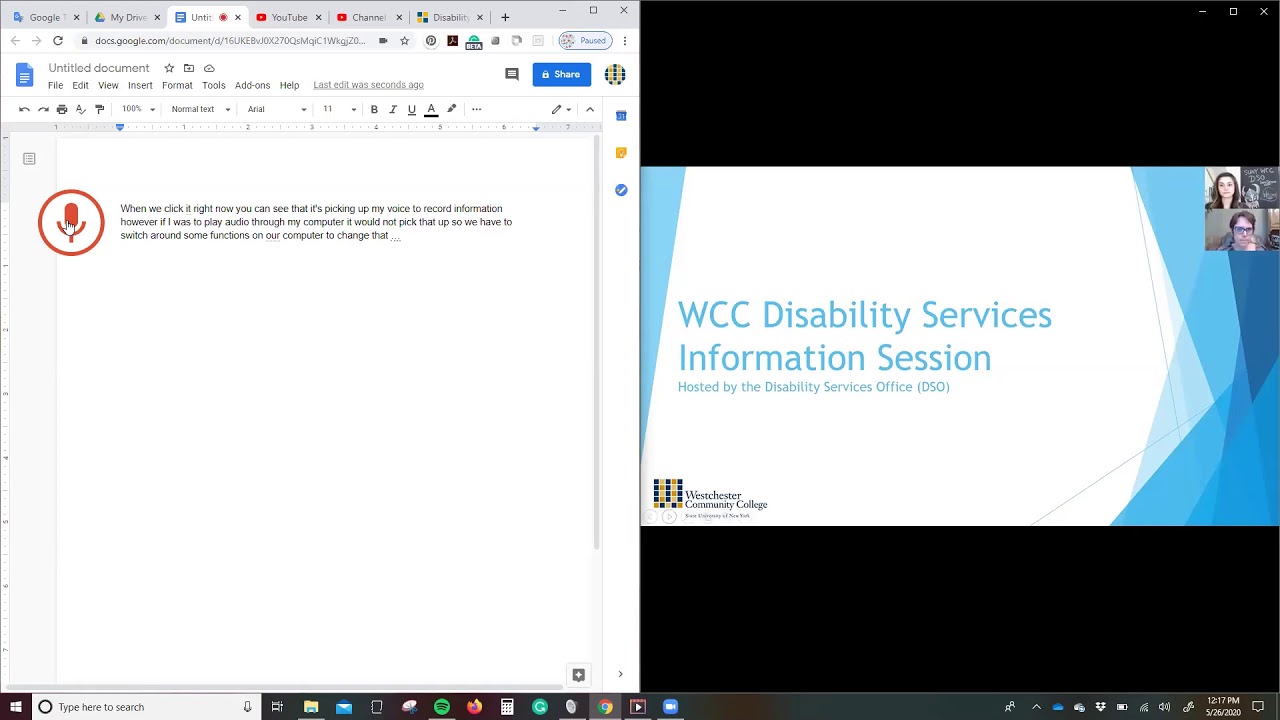Image resolution: width=1280 pixels, height=720 pixels.
Task: Click the Explore button at bottom right
Action: 578,675
